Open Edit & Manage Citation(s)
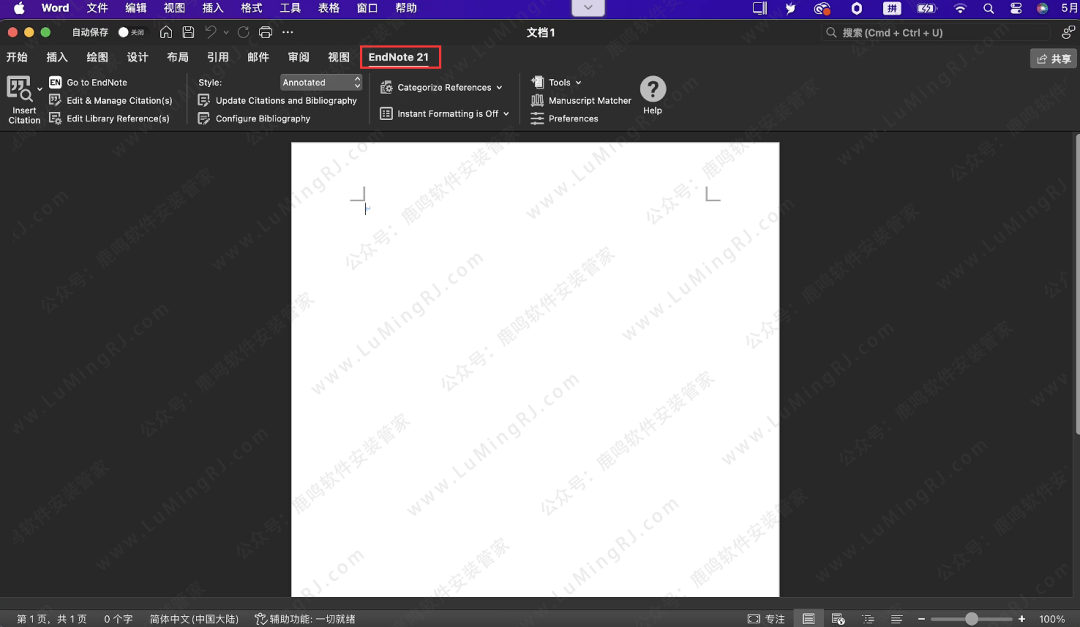 [110, 101]
